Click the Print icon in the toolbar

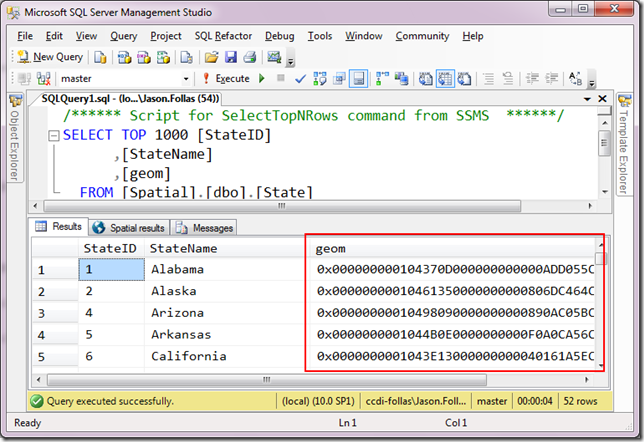pos(249,57)
